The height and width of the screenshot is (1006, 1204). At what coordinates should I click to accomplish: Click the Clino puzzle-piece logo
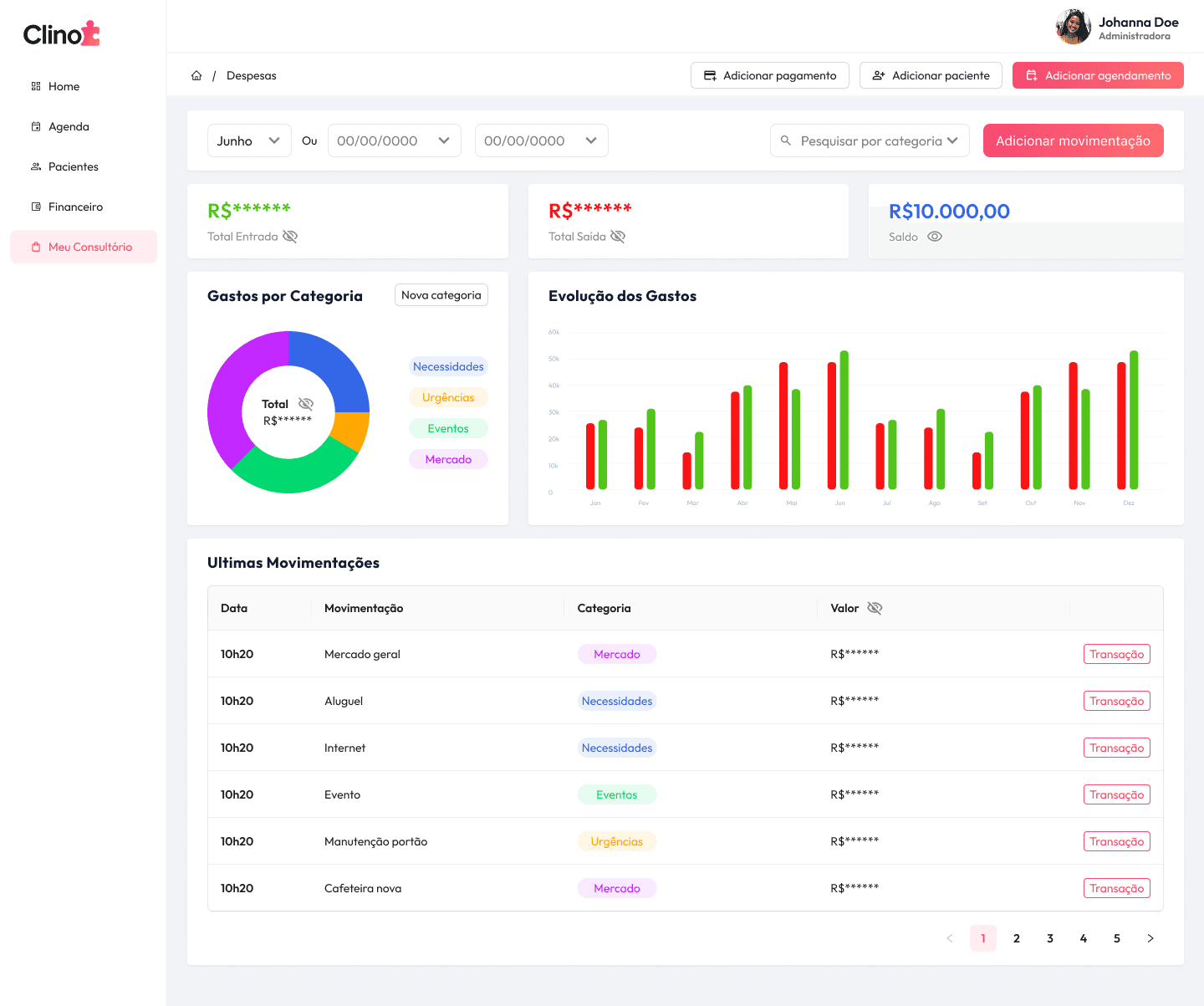point(92,33)
